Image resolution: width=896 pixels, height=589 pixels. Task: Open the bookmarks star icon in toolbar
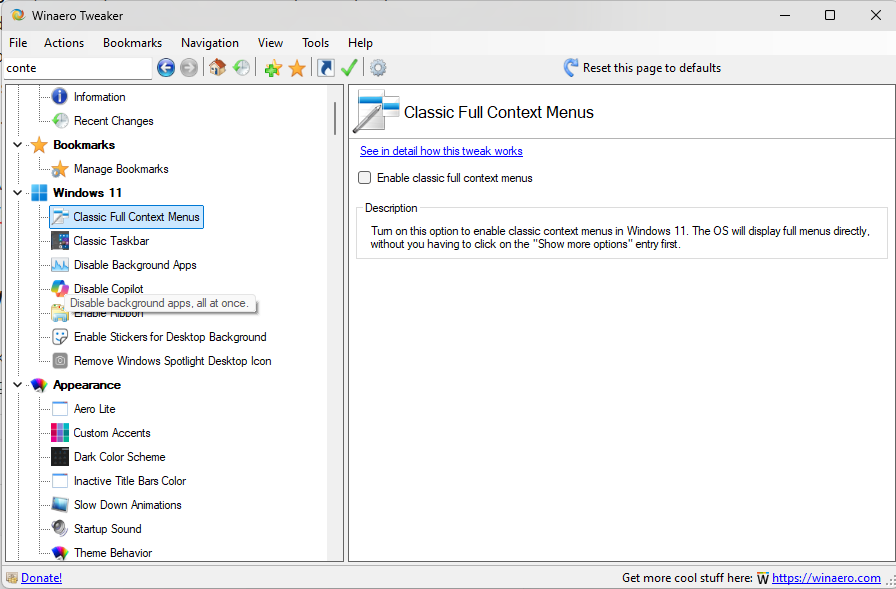pos(297,68)
